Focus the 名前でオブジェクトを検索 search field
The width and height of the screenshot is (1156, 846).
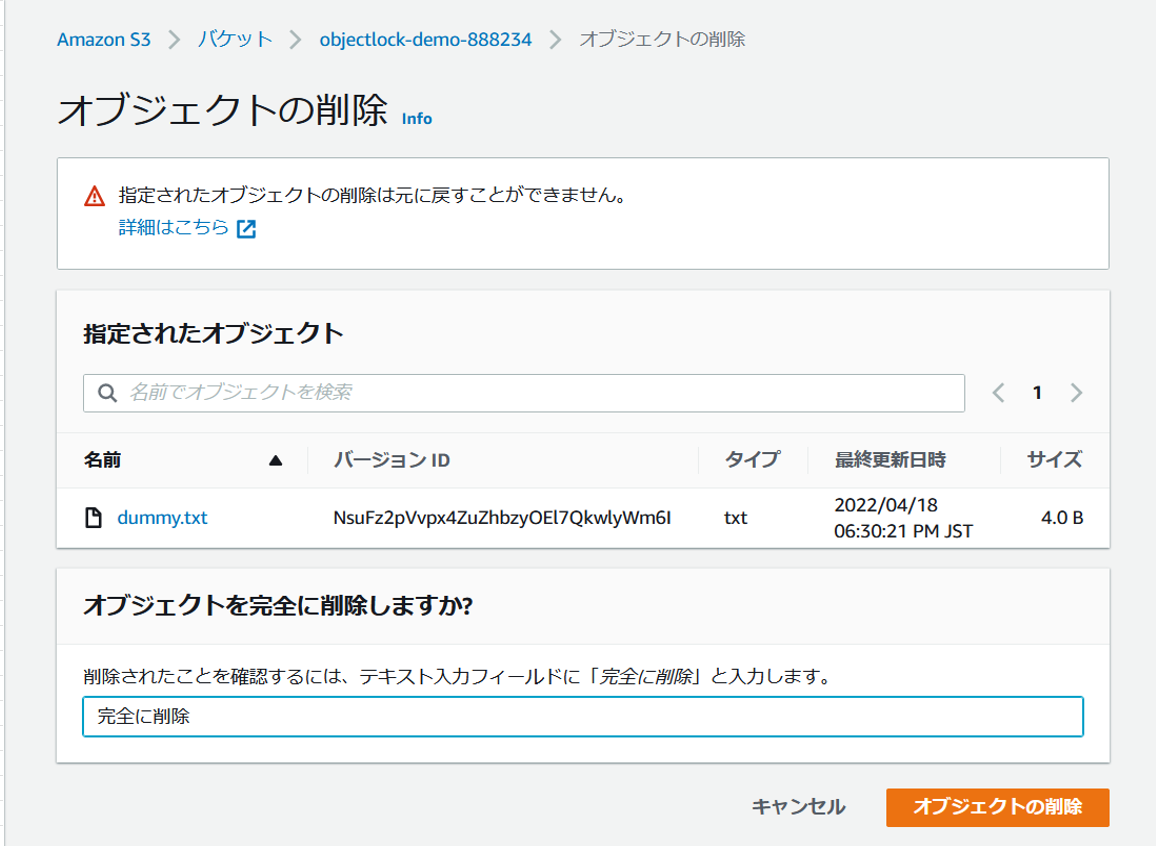pos(523,393)
